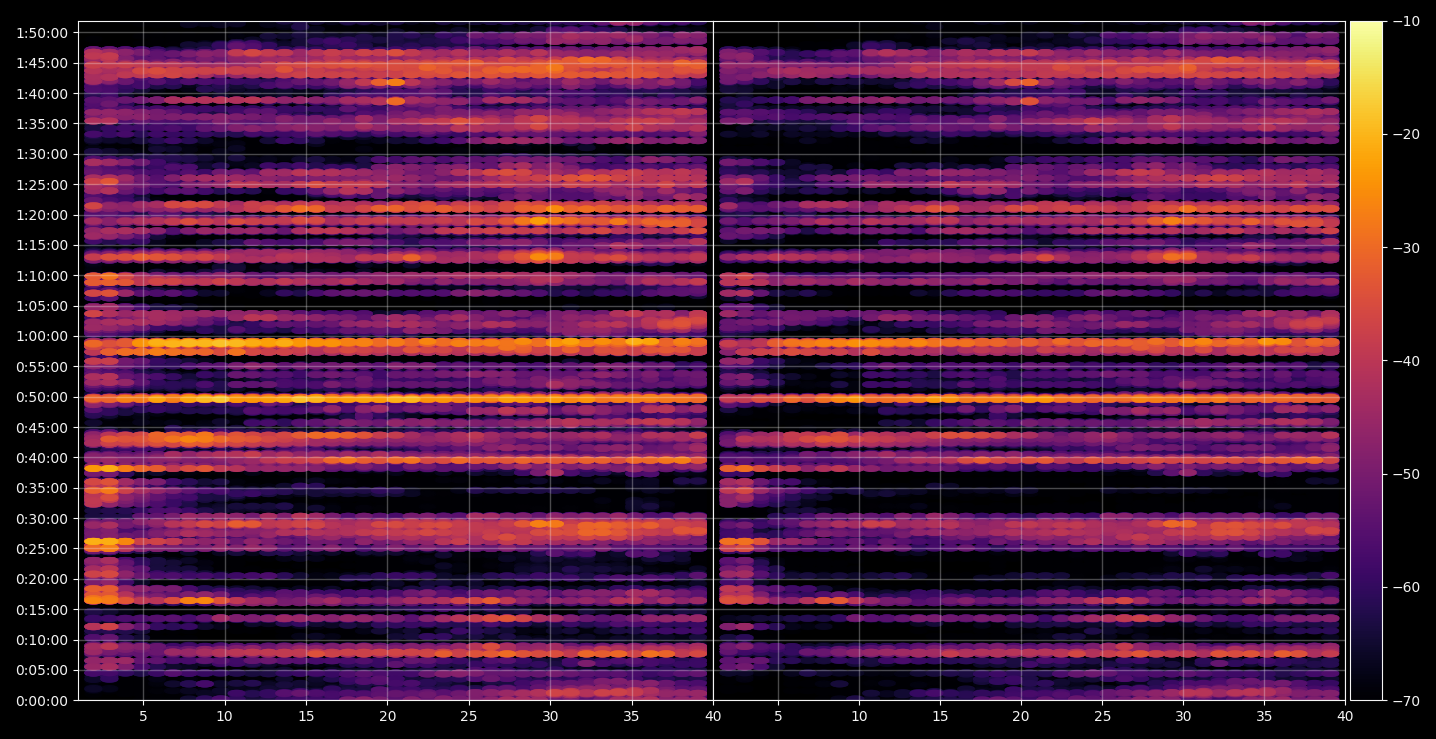The width and height of the screenshot is (1436, 739).
Task: Select the −20 colorbar scale label
Action: pyautogui.click(x=1404, y=134)
